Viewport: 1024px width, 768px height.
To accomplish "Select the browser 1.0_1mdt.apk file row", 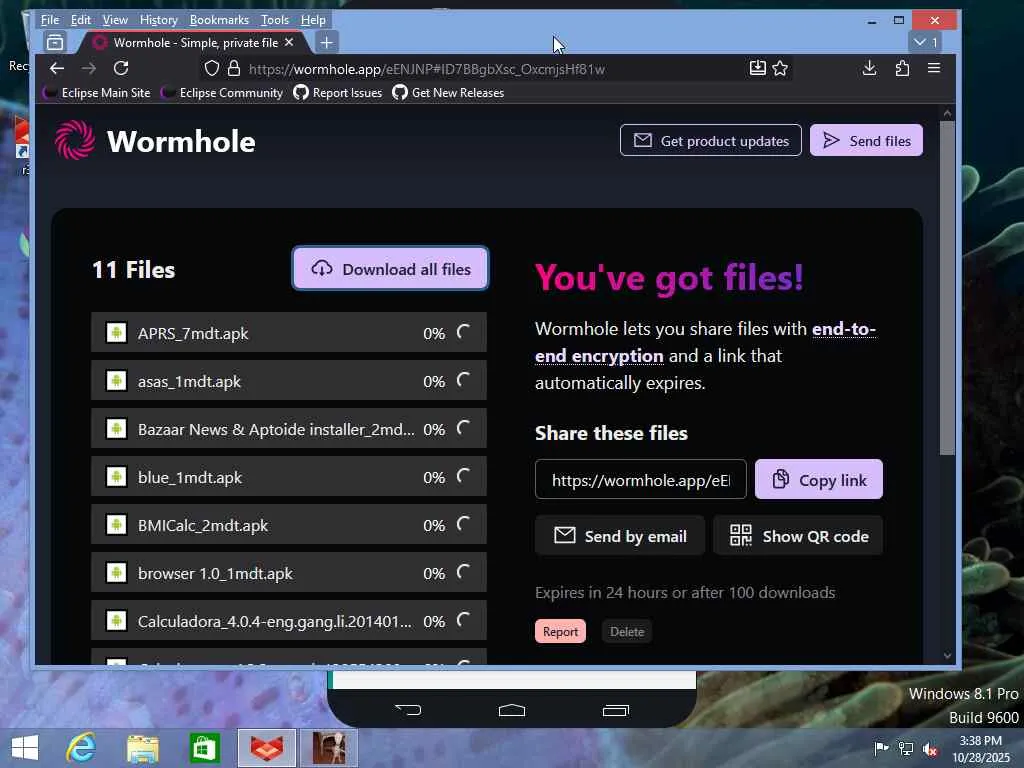I will pos(289,573).
